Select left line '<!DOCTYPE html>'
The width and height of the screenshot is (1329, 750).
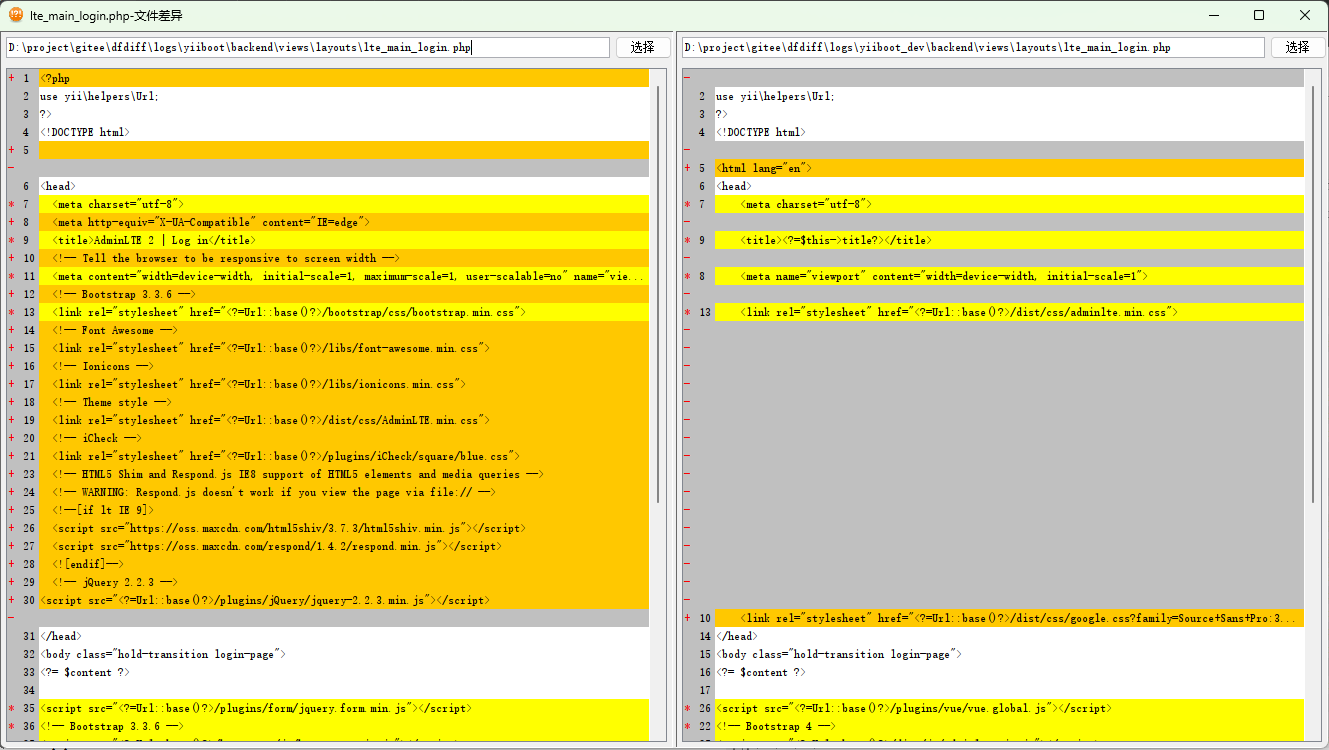(344, 132)
